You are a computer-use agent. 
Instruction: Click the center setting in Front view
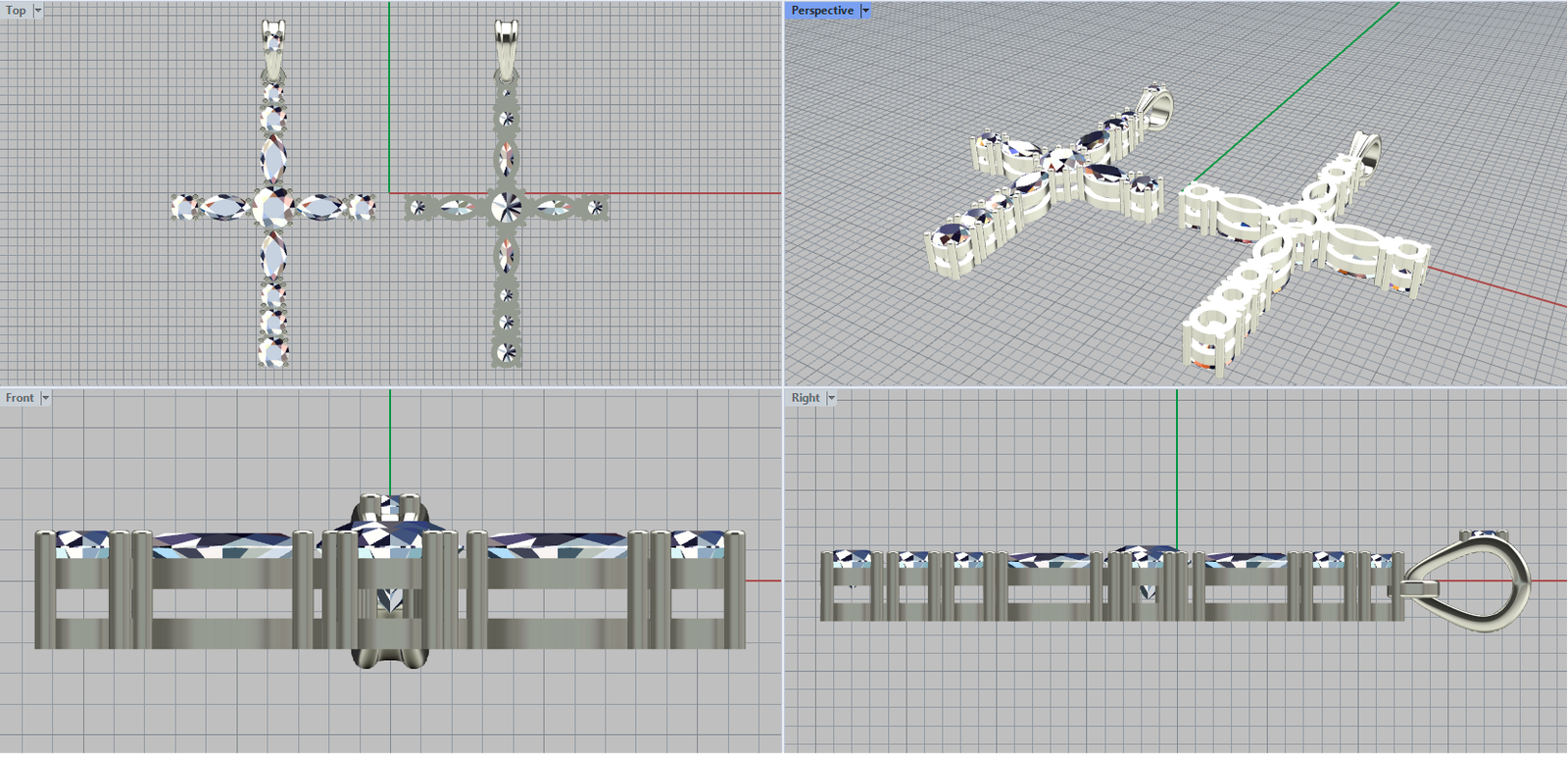[x=390, y=579]
